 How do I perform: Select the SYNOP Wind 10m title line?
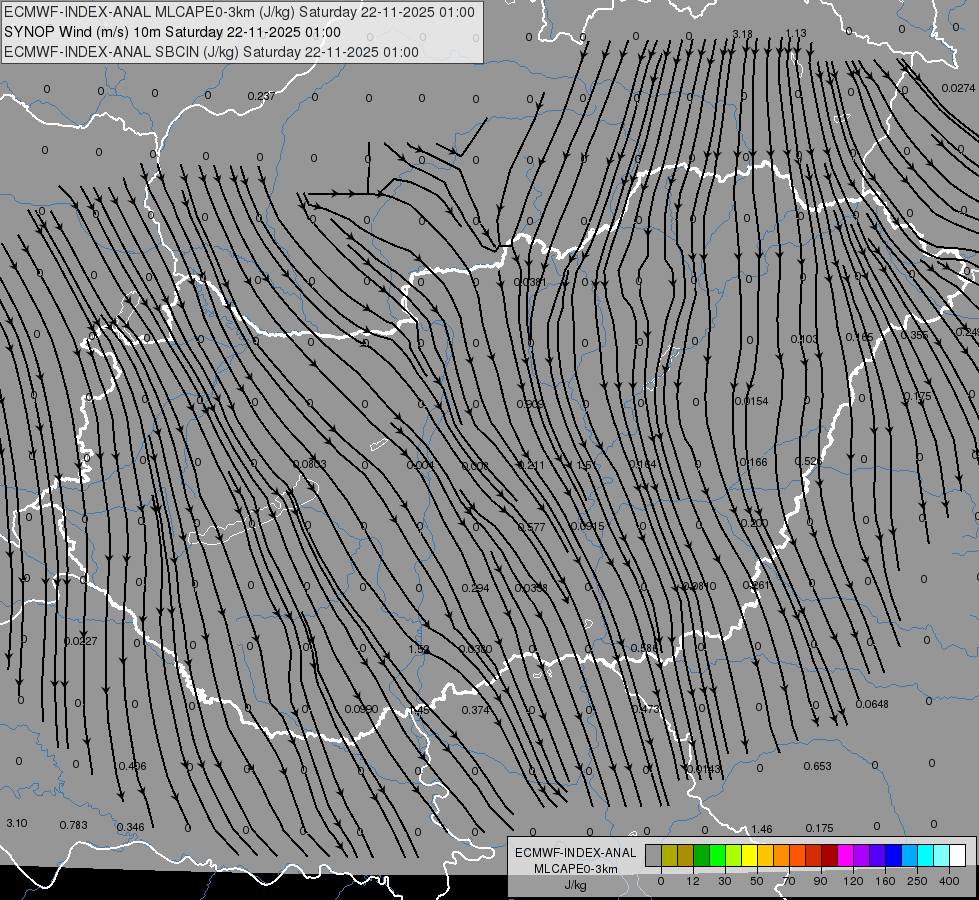(172, 32)
